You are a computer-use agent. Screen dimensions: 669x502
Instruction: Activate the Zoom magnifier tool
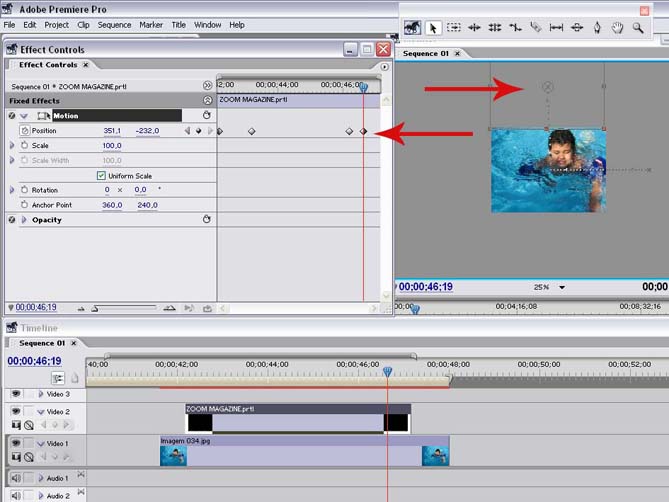coord(638,28)
